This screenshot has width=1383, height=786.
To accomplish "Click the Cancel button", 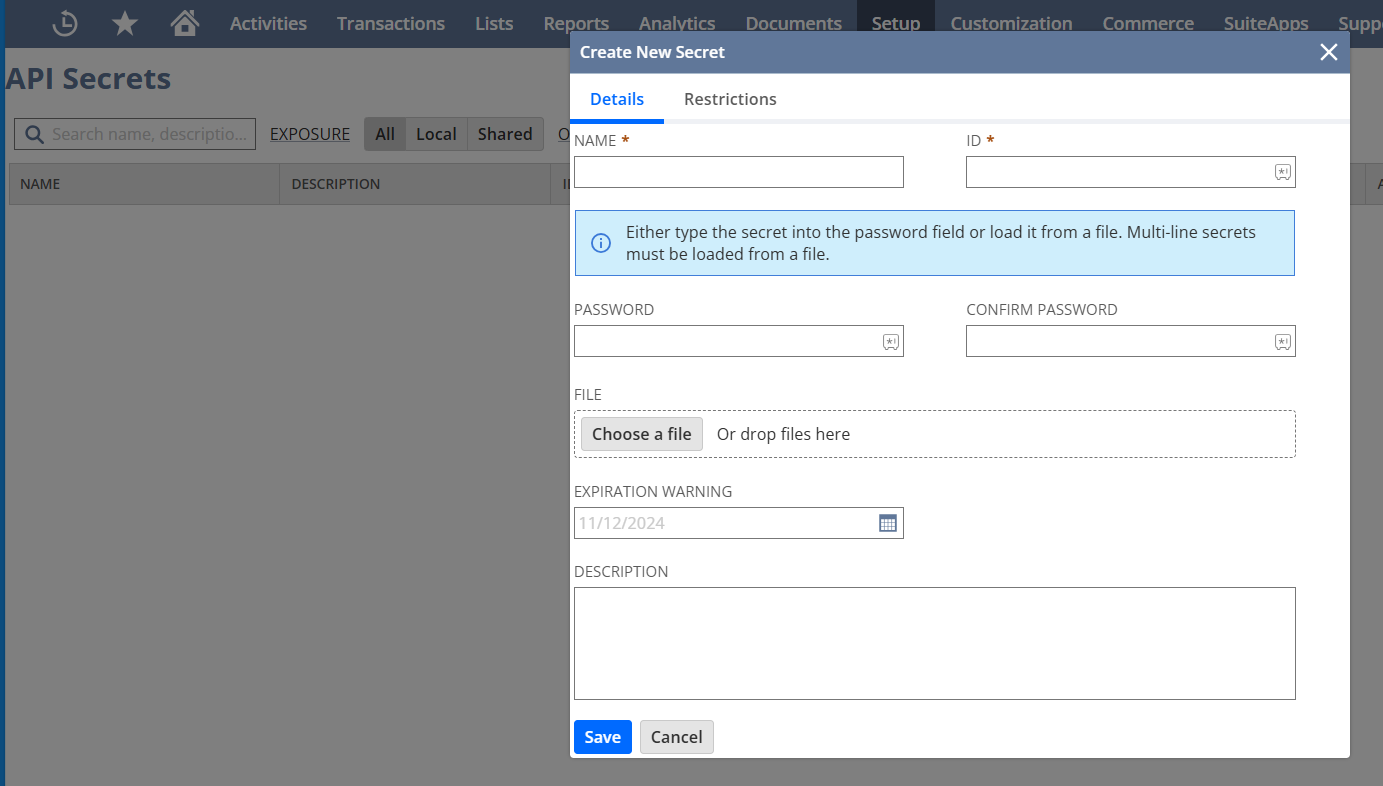I will [x=676, y=737].
